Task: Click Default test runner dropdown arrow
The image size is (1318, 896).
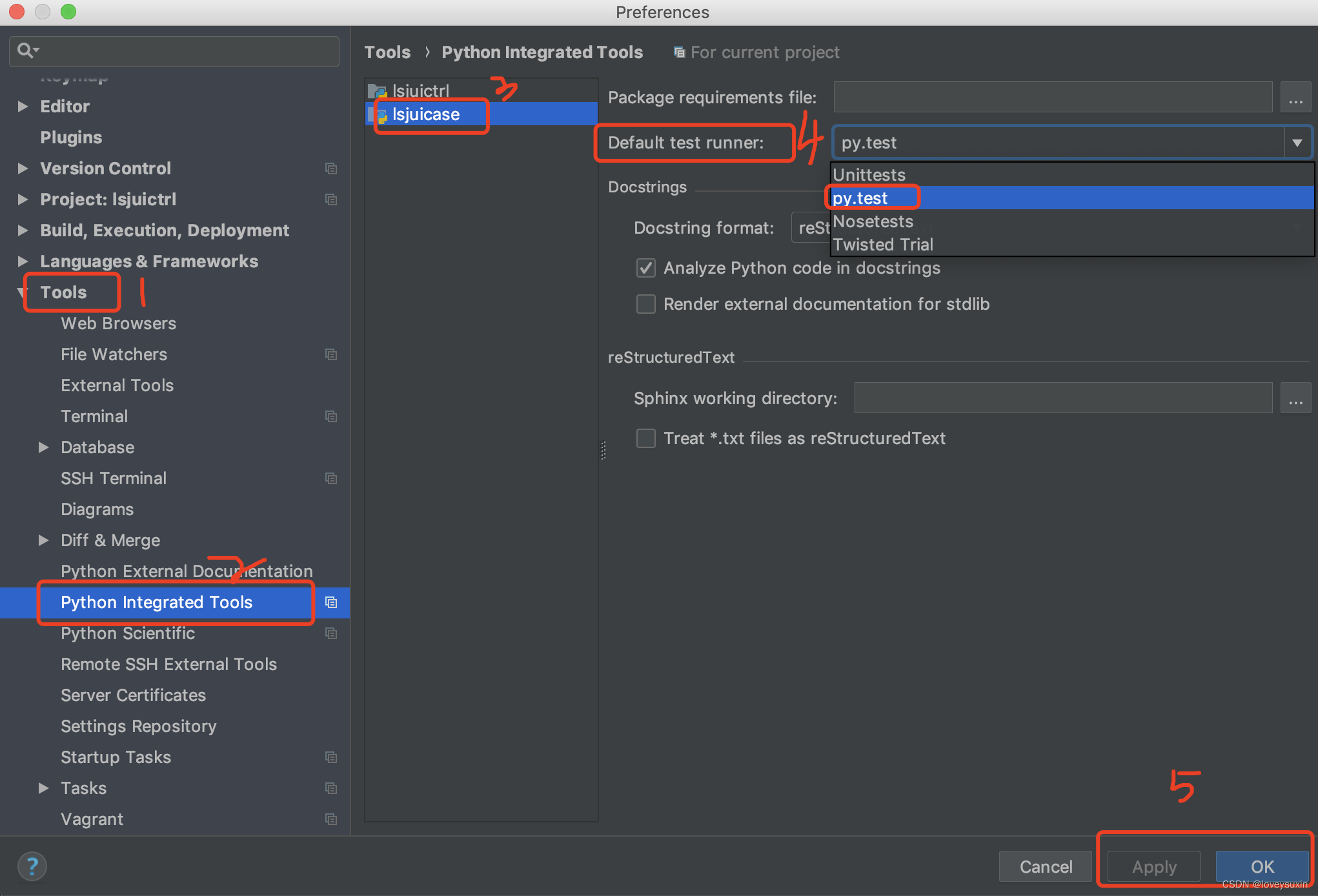Action: pyautogui.click(x=1297, y=143)
